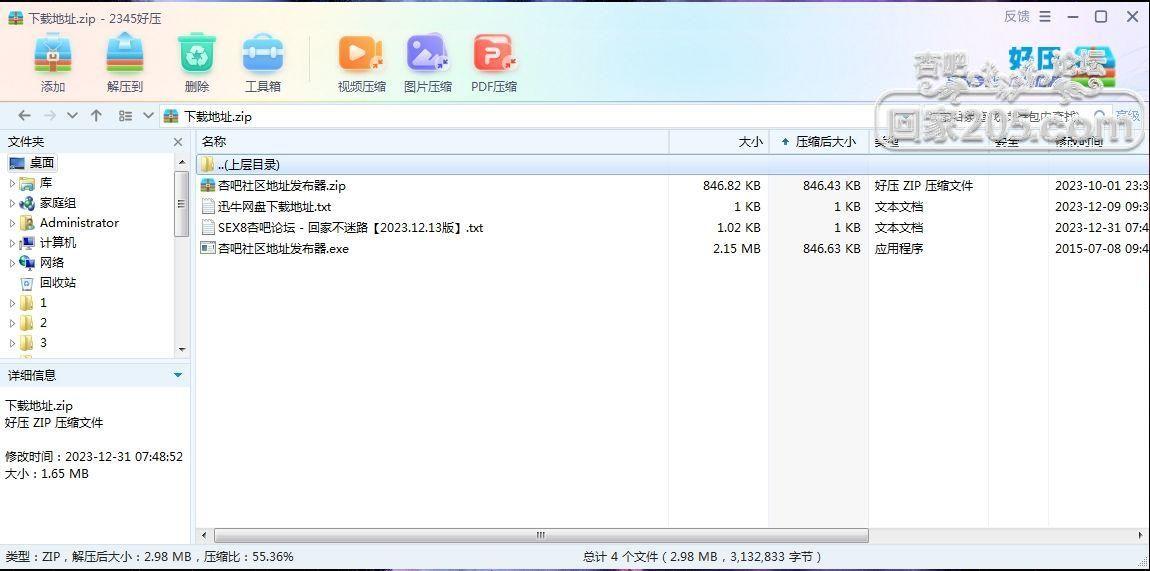
Task: Close the 文件夹 folder panel
Action: tap(177, 142)
